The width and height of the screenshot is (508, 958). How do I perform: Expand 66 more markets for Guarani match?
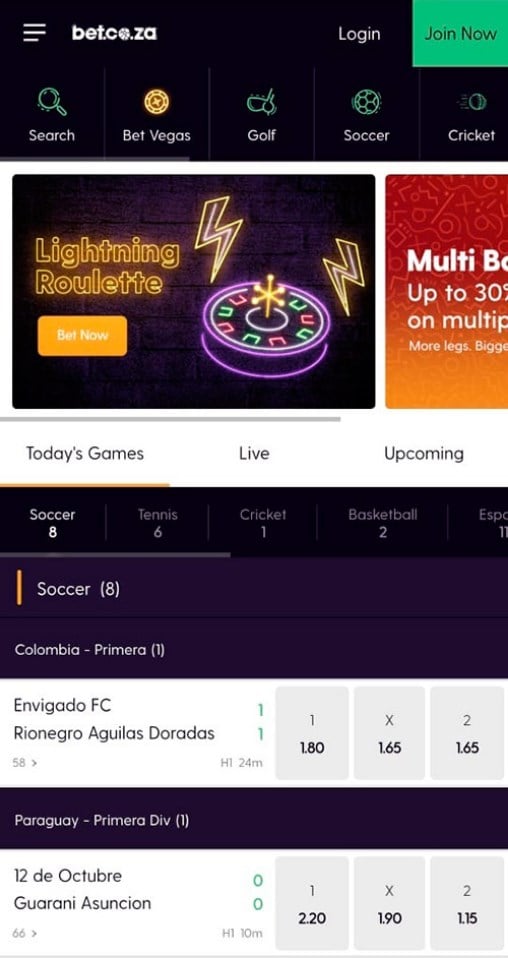25,933
